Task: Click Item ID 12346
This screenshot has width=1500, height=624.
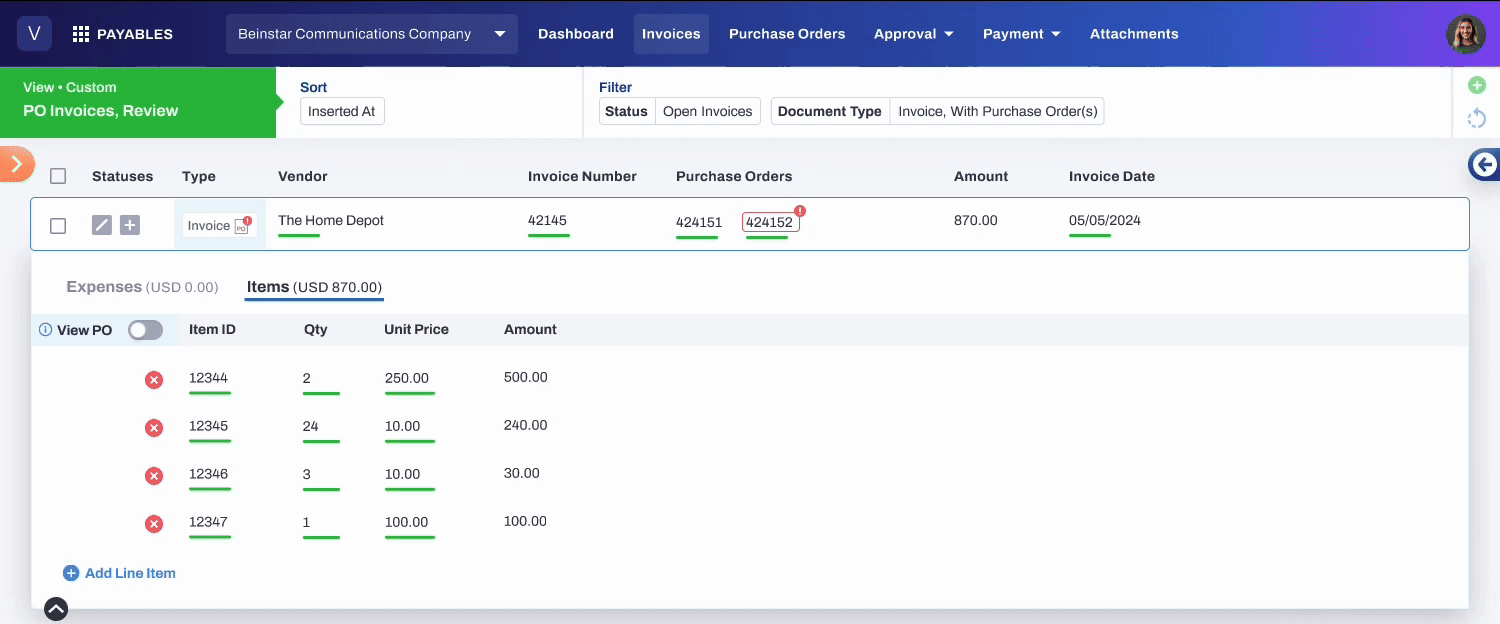Action: pyautogui.click(x=209, y=474)
